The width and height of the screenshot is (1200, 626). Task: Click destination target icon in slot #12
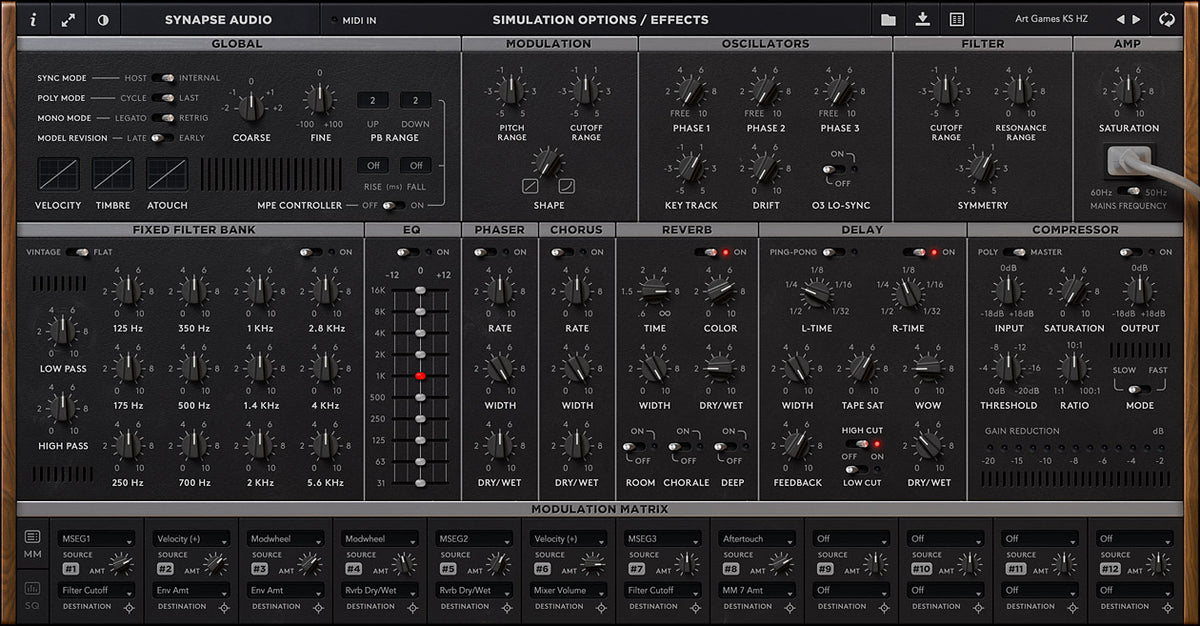[x=1166, y=607]
